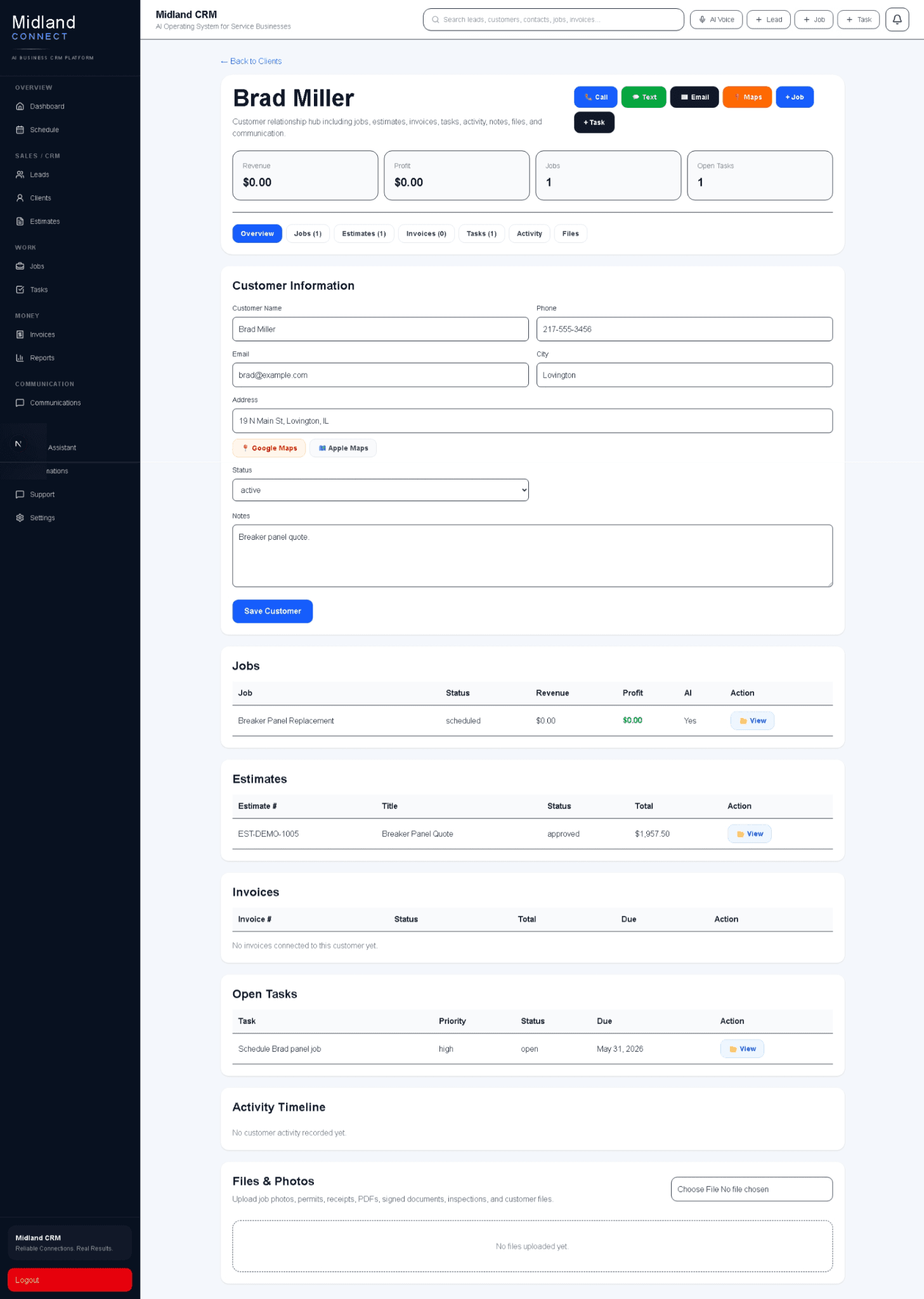Click the Revenue $0.00 stat card
Screen dimensions: 924x1299
(x=305, y=176)
